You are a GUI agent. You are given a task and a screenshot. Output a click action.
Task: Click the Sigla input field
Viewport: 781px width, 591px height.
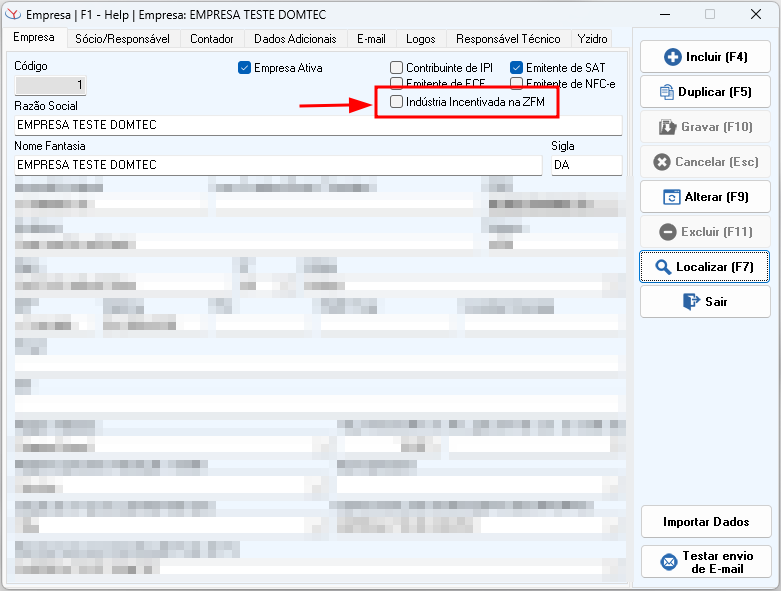pos(586,165)
